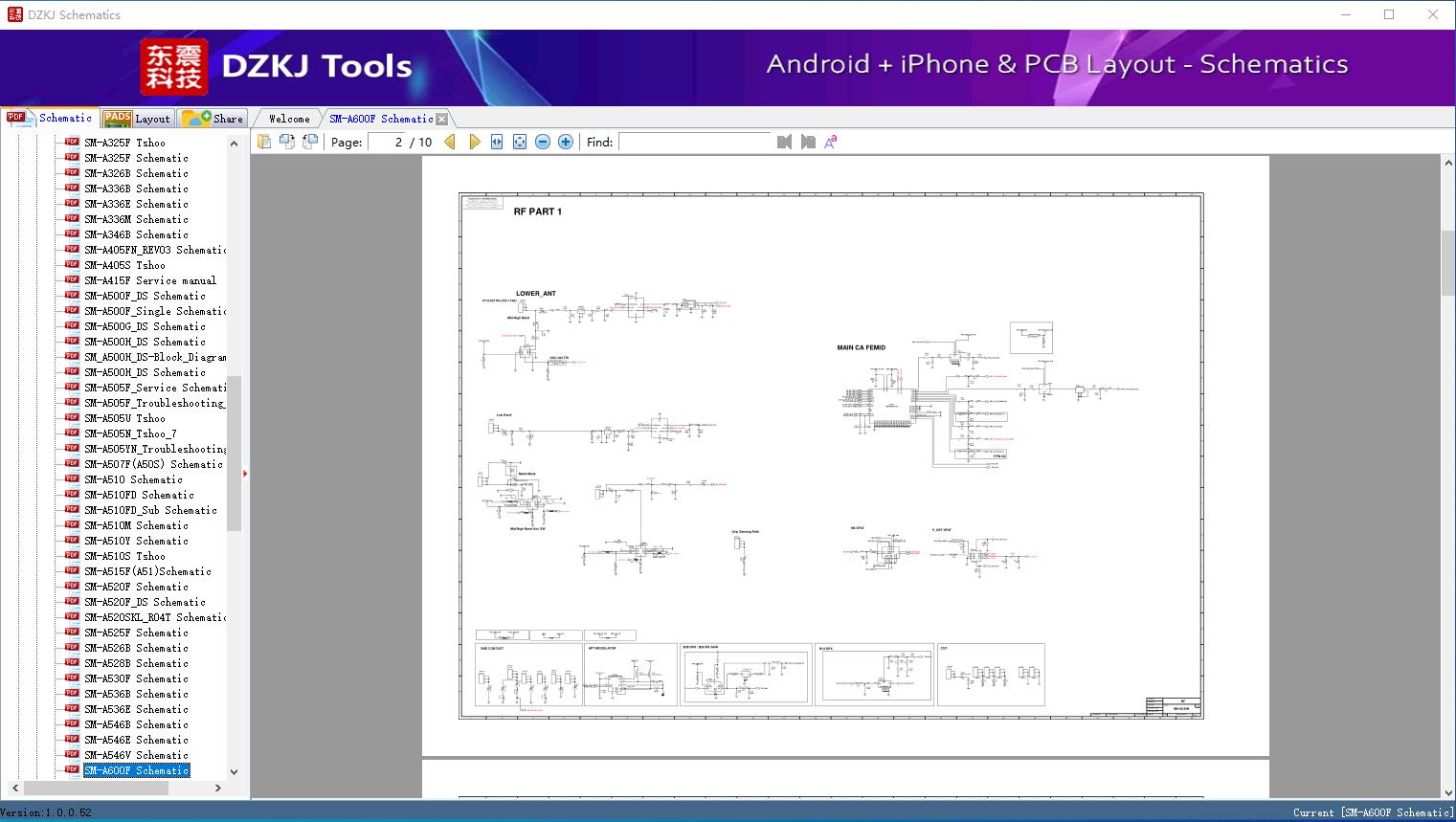Collapse sidebar using red arrow splitter
The height and width of the screenshot is (822, 1456).
click(x=245, y=474)
